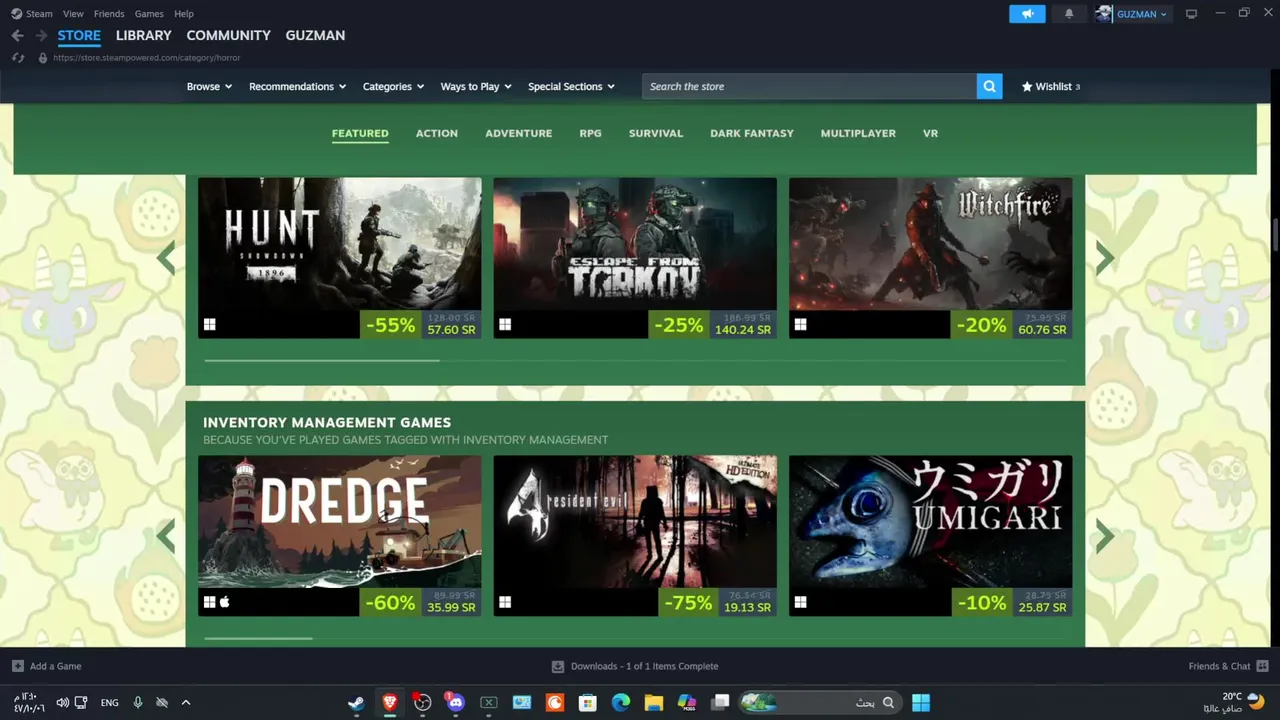Open the GUZMAN profile section
Screen dimensions: 1280x720
(315, 35)
